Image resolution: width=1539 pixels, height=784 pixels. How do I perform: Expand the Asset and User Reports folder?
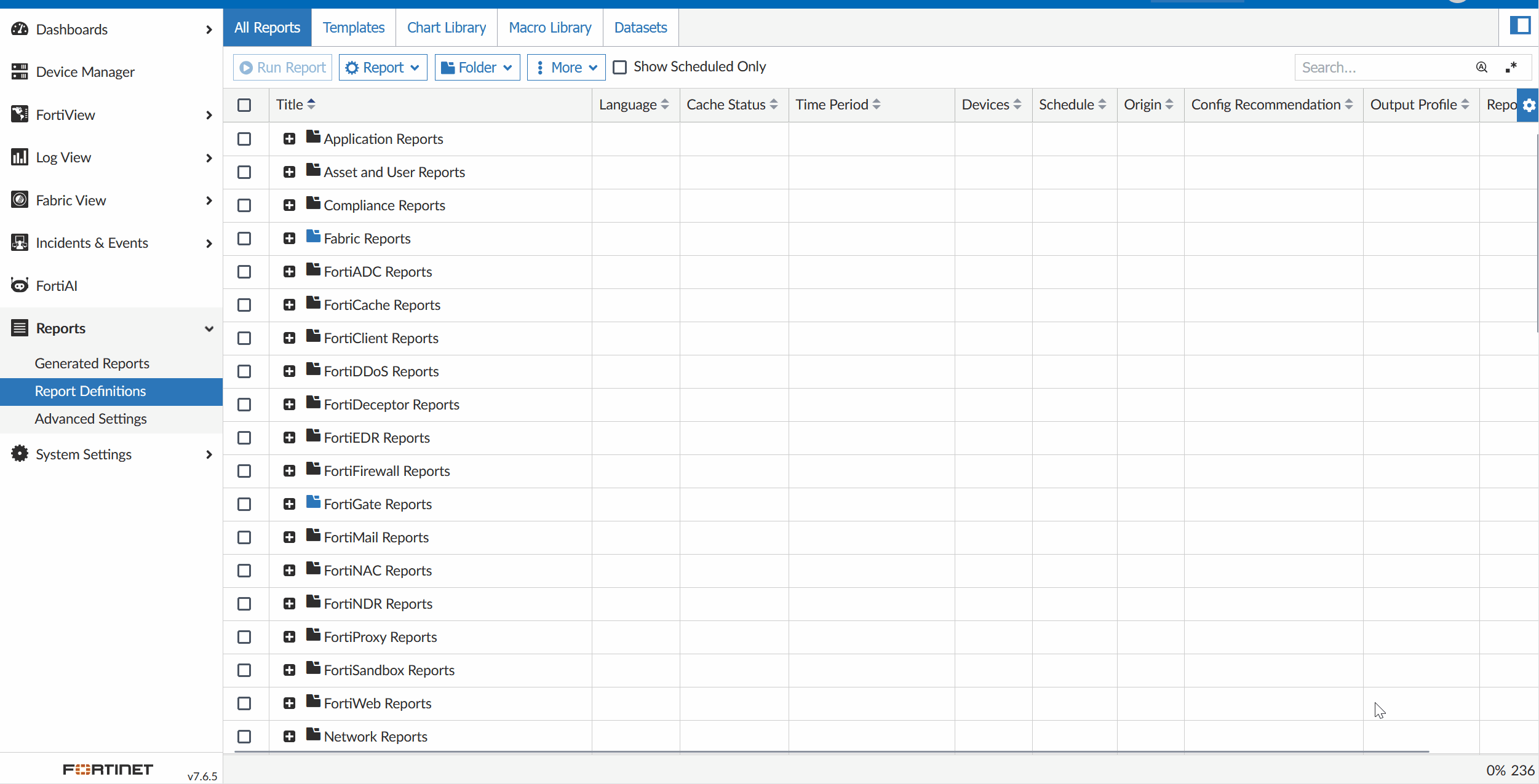click(x=289, y=172)
